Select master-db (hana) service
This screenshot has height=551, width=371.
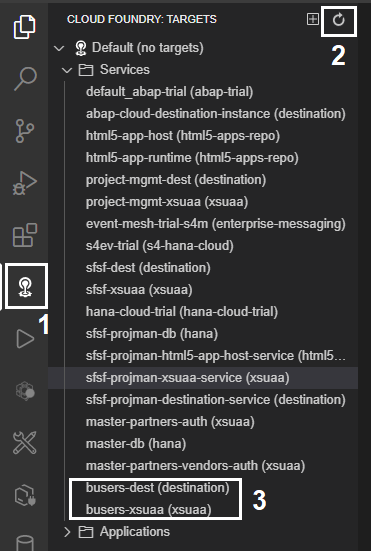pos(136,444)
